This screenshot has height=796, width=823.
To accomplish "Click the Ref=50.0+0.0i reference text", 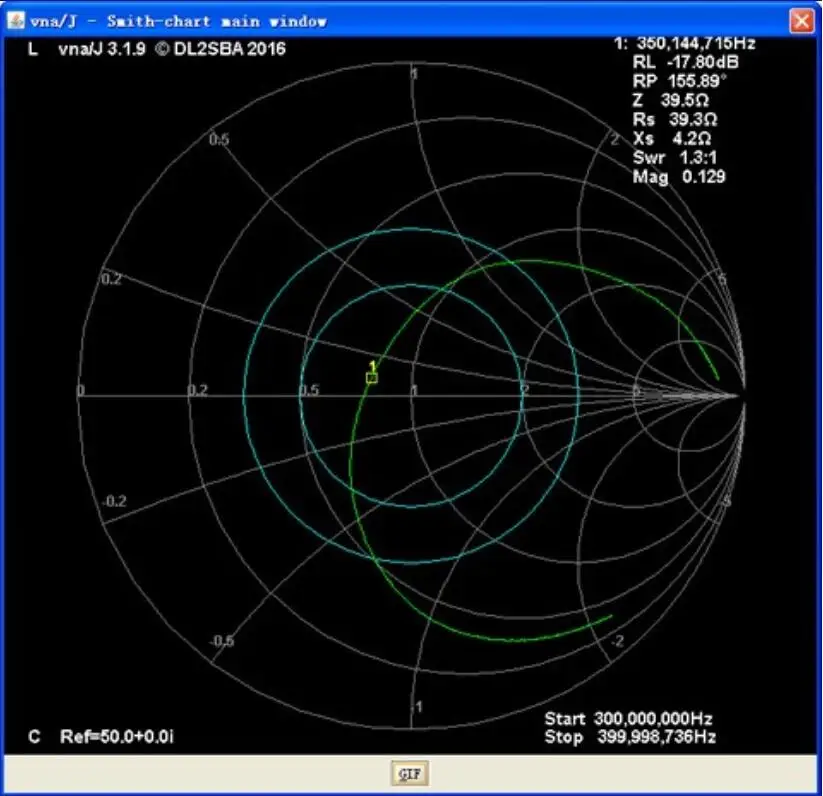I will coord(117,736).
